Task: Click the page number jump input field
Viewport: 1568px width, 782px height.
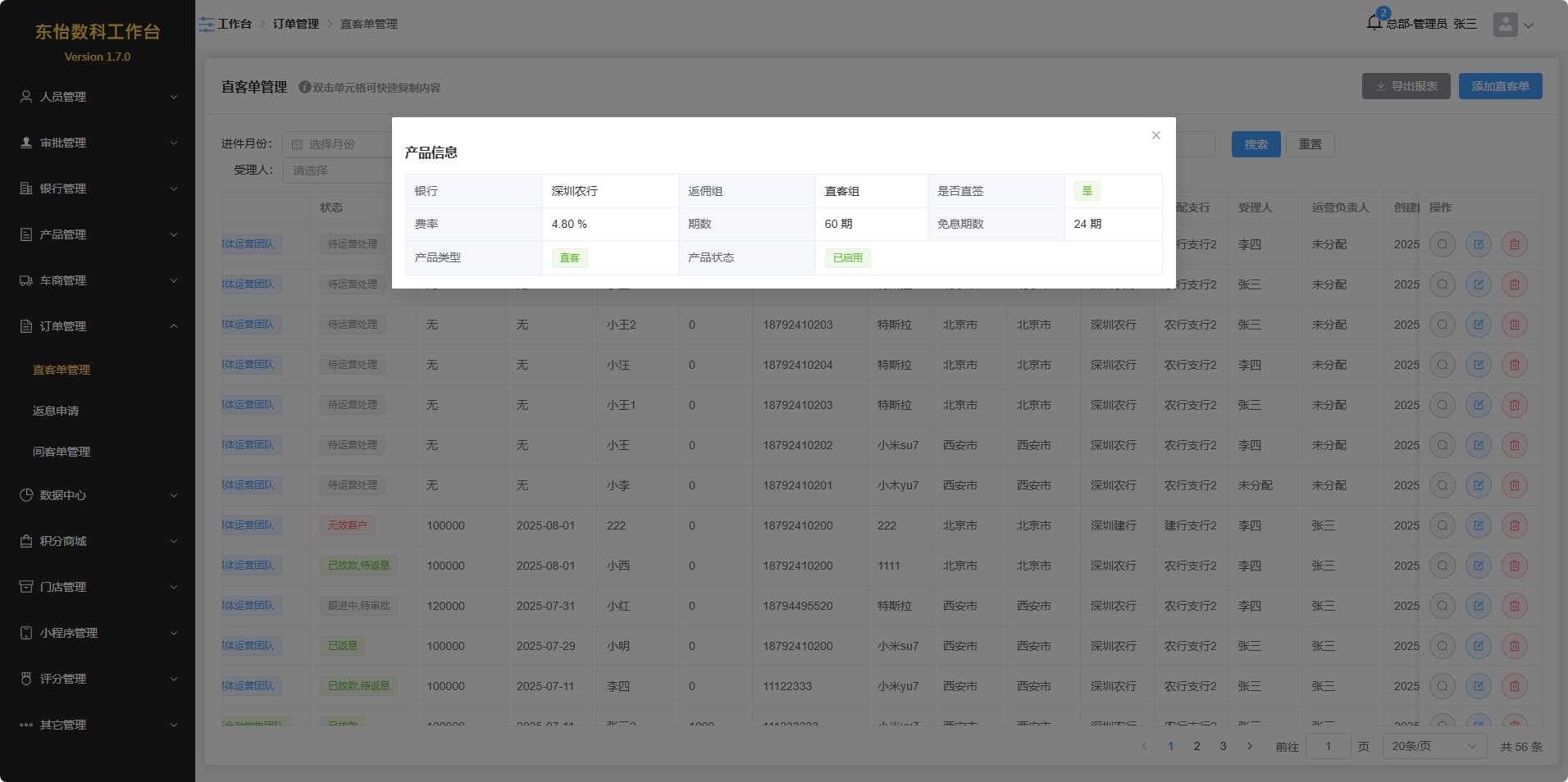Action: [x=1328, y=746]
